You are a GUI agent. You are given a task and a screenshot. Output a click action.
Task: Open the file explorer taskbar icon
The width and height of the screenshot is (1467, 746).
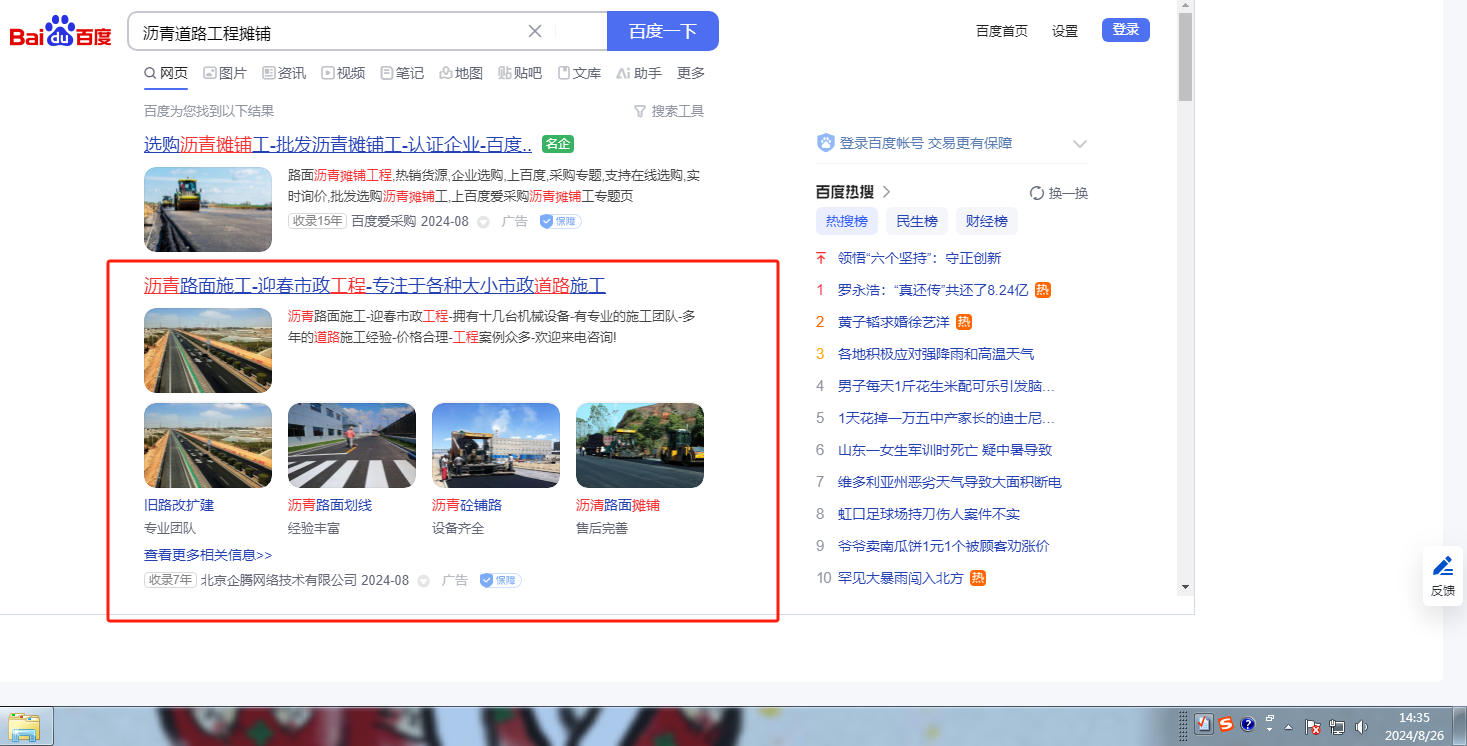coord(24,726)
